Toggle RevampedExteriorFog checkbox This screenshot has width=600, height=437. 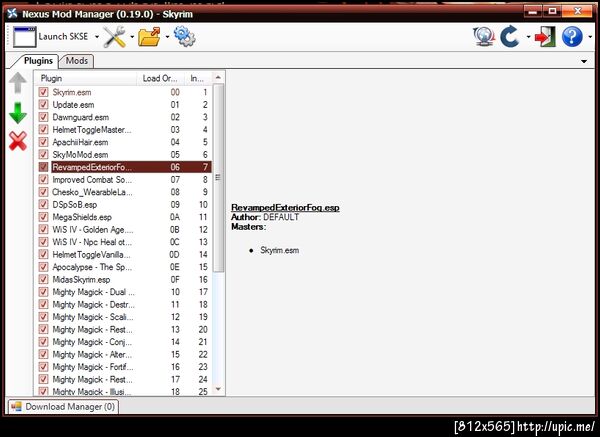(43, 167)
